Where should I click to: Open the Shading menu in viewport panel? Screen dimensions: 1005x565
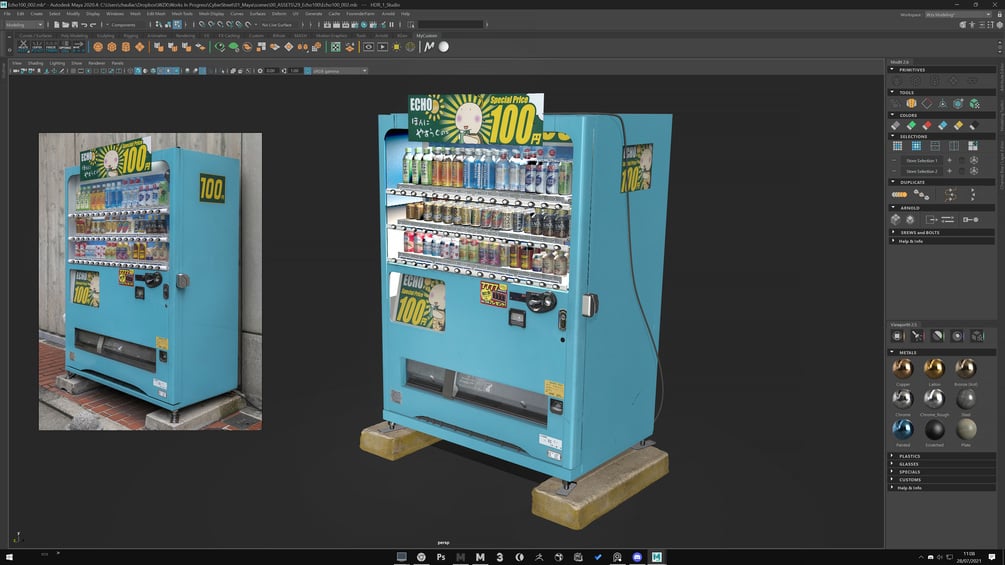coord(35,62)
